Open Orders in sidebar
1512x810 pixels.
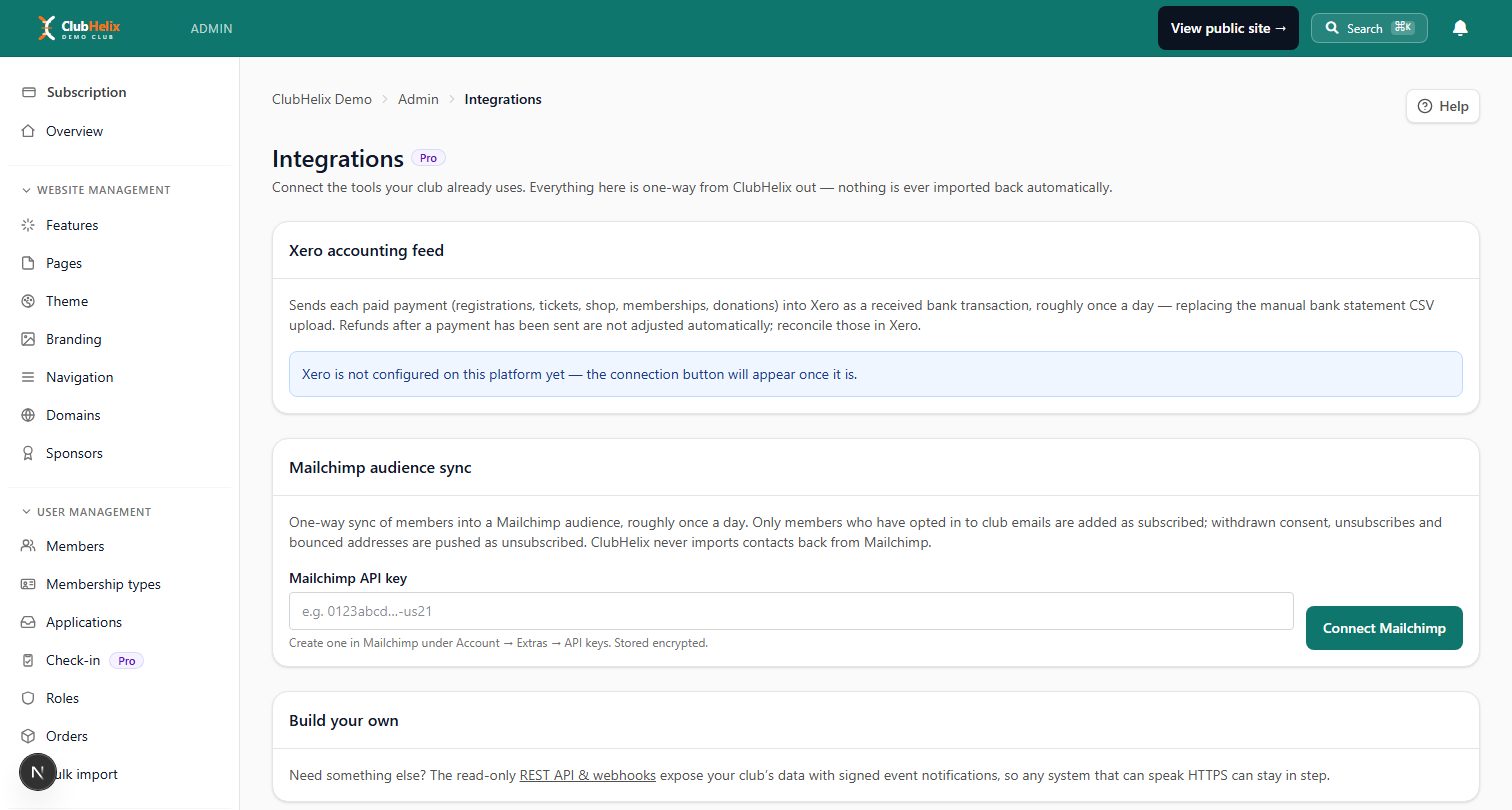click(x=120, y=736)
